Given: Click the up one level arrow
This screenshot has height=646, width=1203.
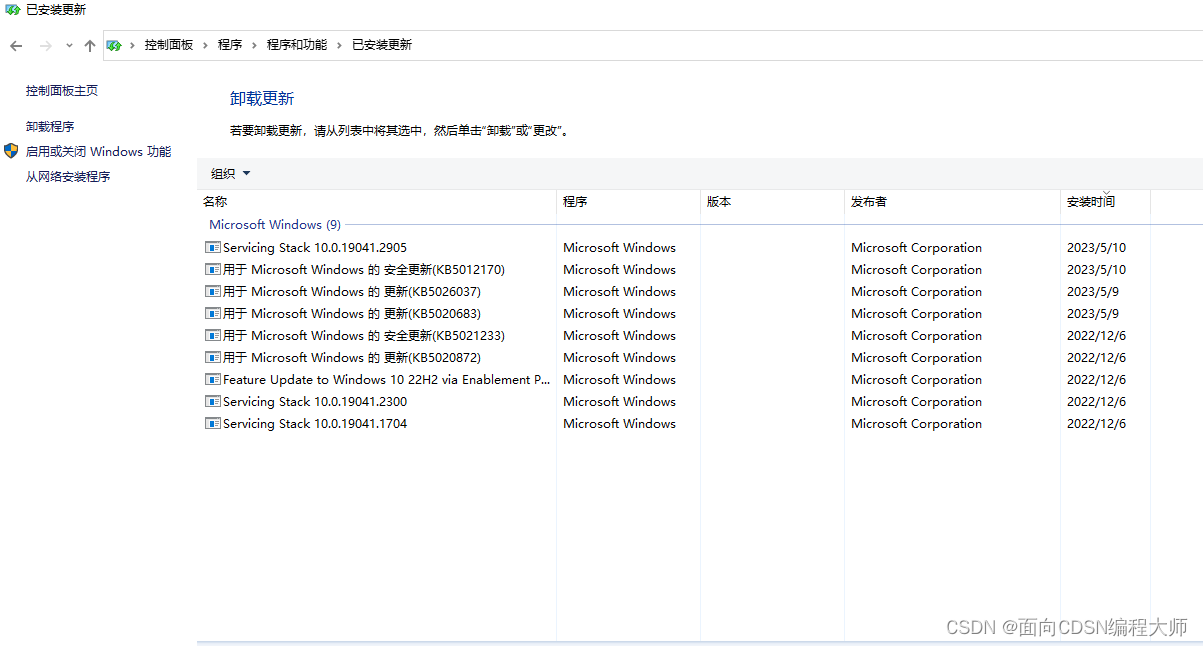Looking at the screenshot, I should 90,46.
